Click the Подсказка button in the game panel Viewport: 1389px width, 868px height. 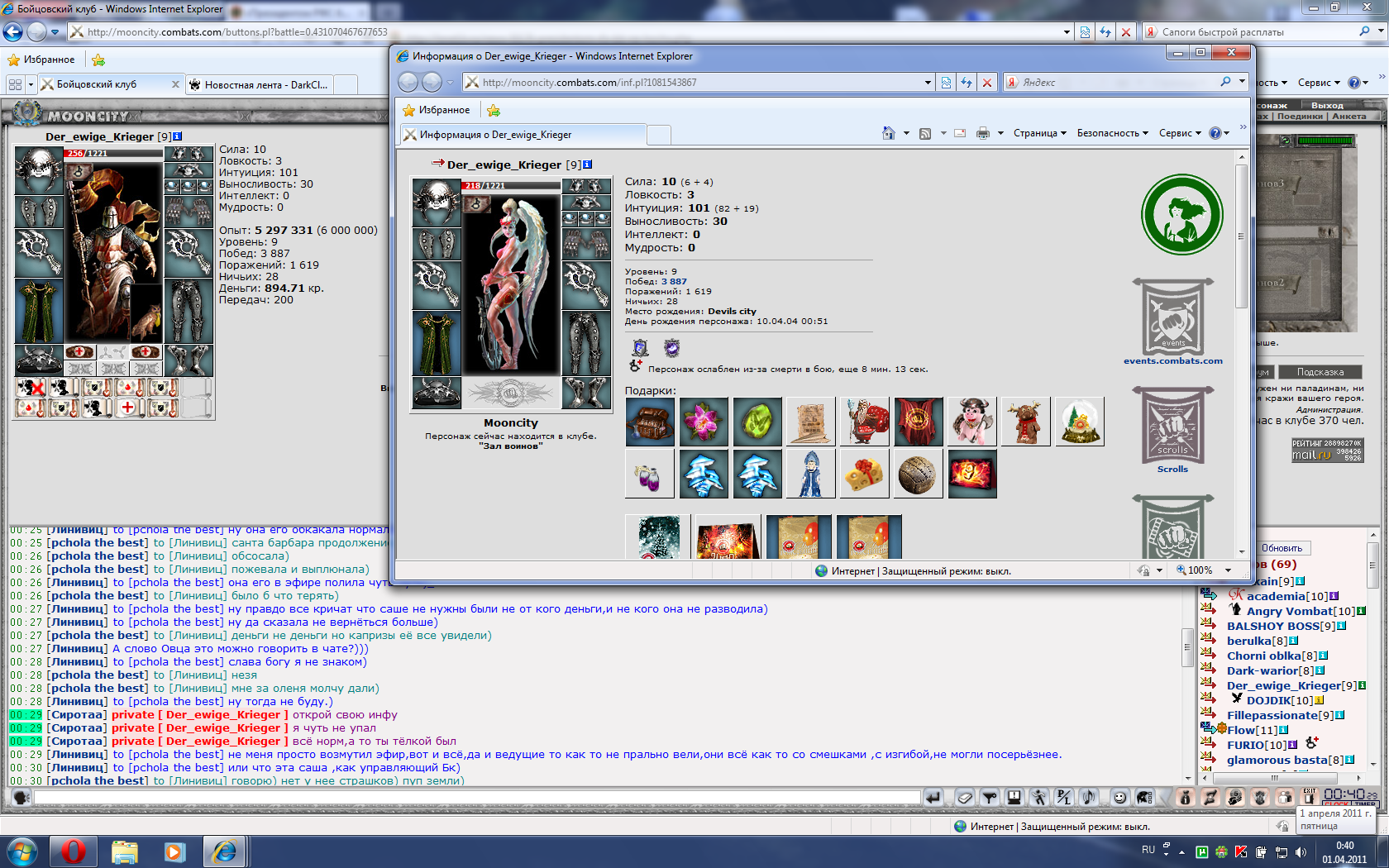click(1320, 372)
